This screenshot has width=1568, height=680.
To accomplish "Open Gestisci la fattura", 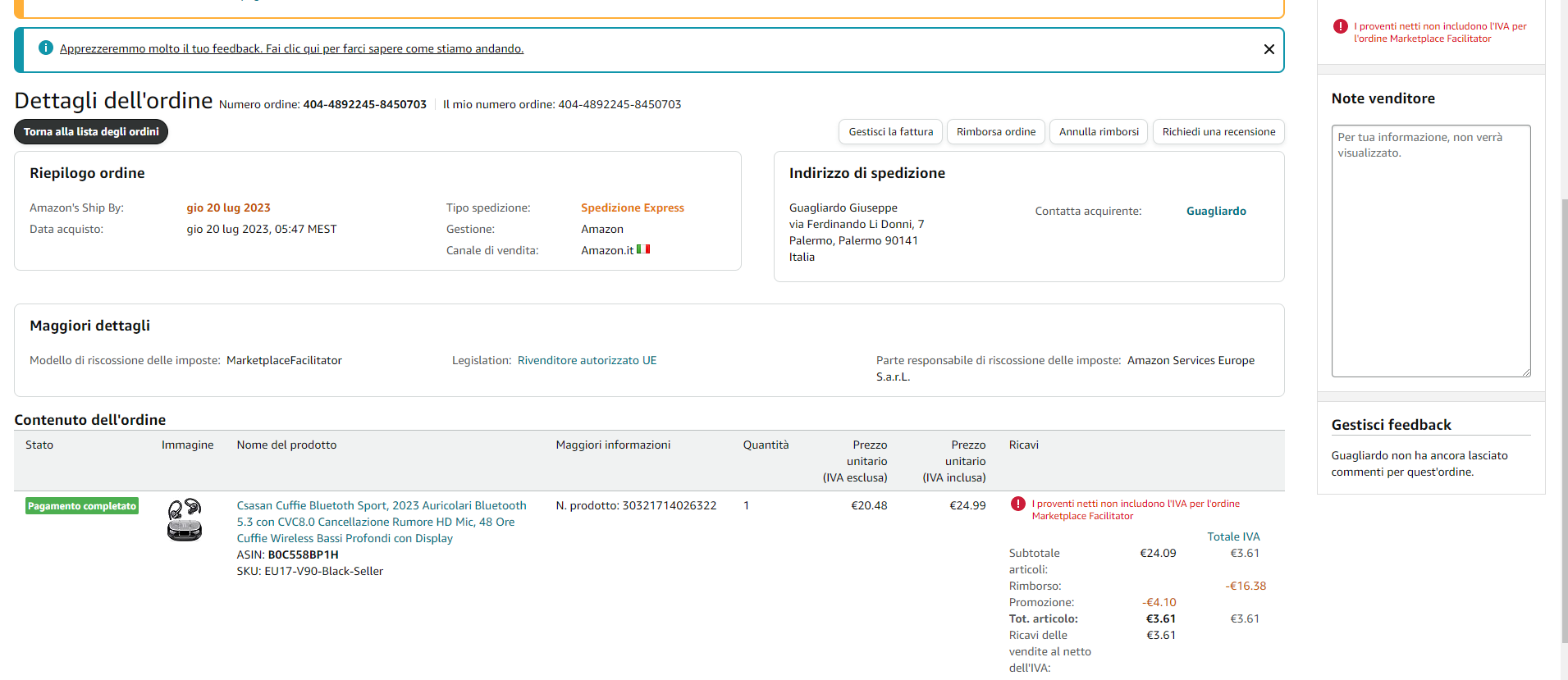I will [890, 132].
